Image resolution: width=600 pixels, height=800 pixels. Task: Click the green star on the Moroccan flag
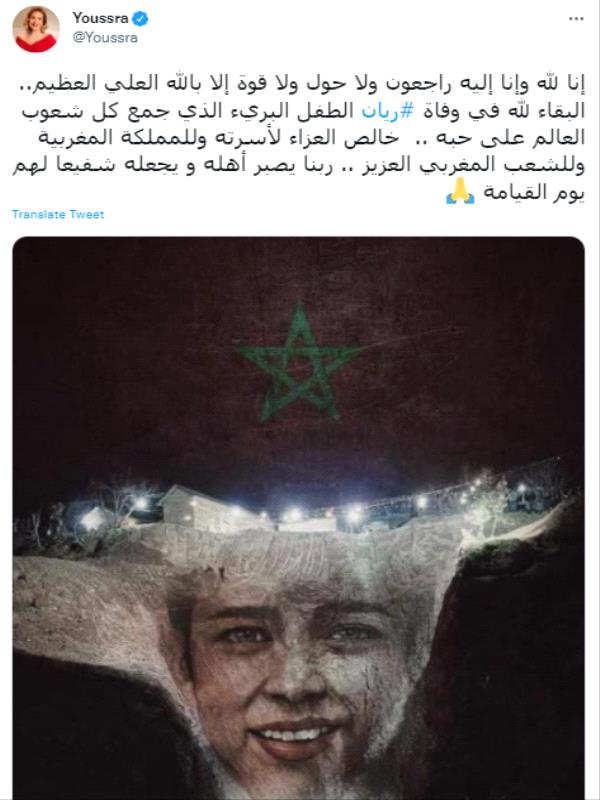pos(300,360)
